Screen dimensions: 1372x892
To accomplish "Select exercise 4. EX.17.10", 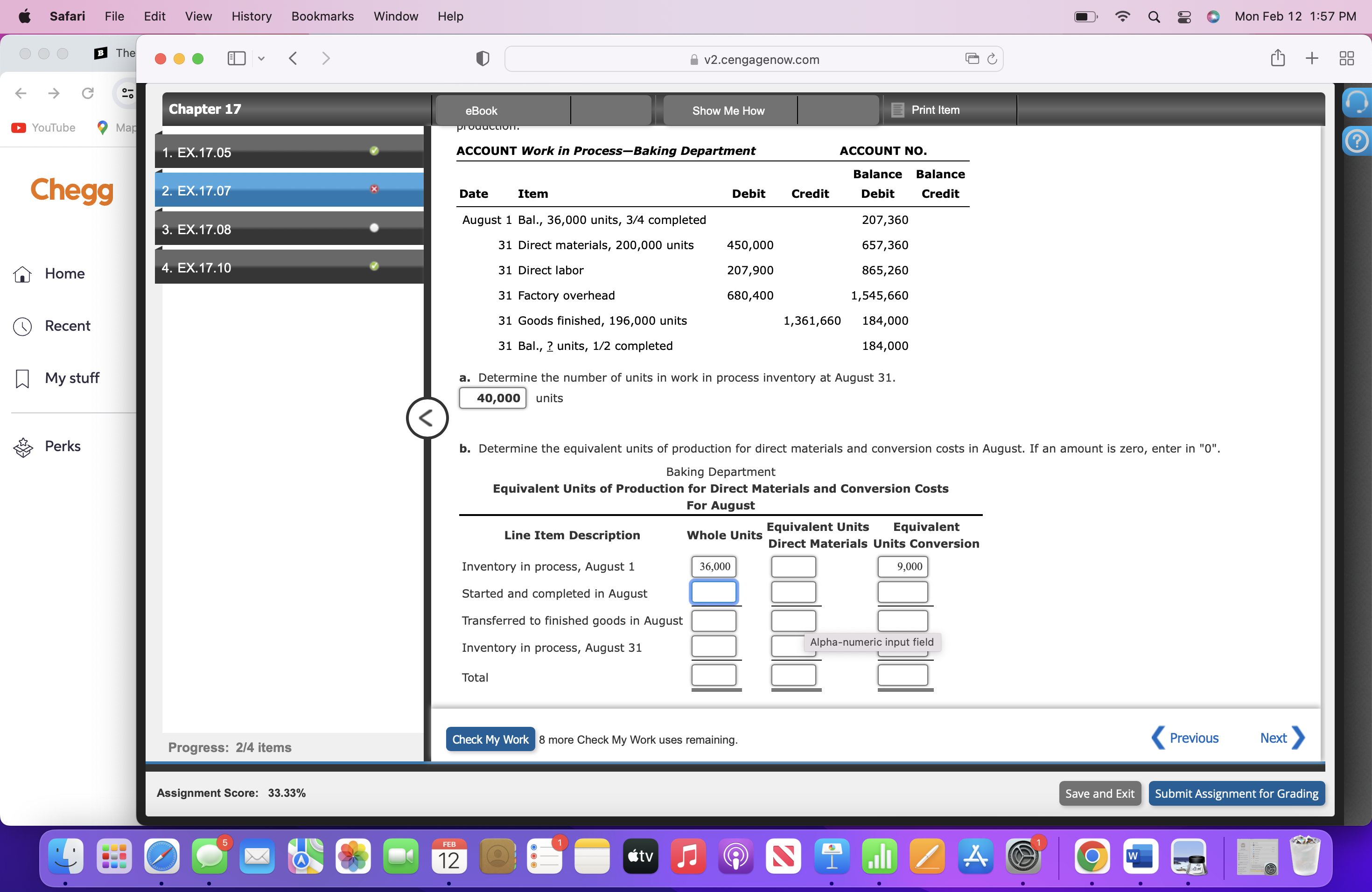I will tap(289, 267).
